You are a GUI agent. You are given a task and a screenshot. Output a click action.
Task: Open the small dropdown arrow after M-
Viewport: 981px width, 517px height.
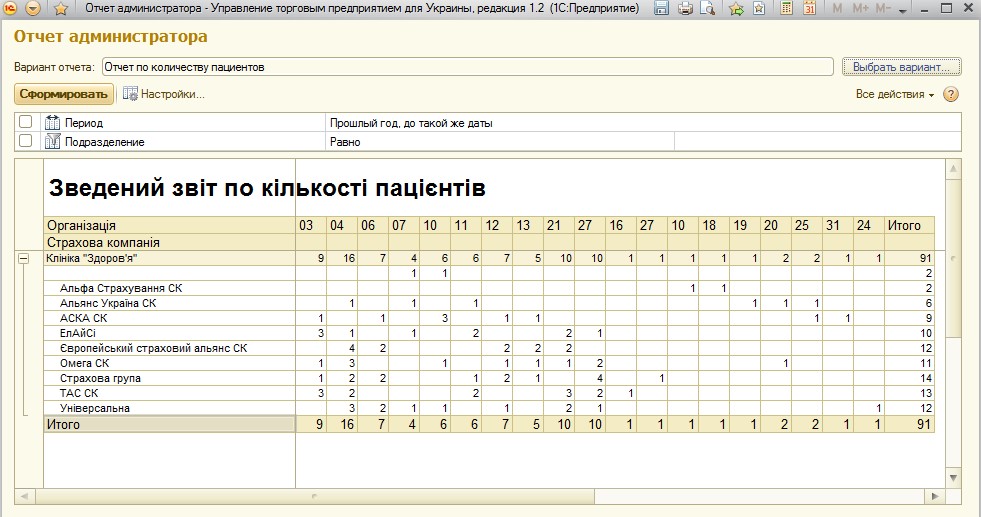point(902,11)
